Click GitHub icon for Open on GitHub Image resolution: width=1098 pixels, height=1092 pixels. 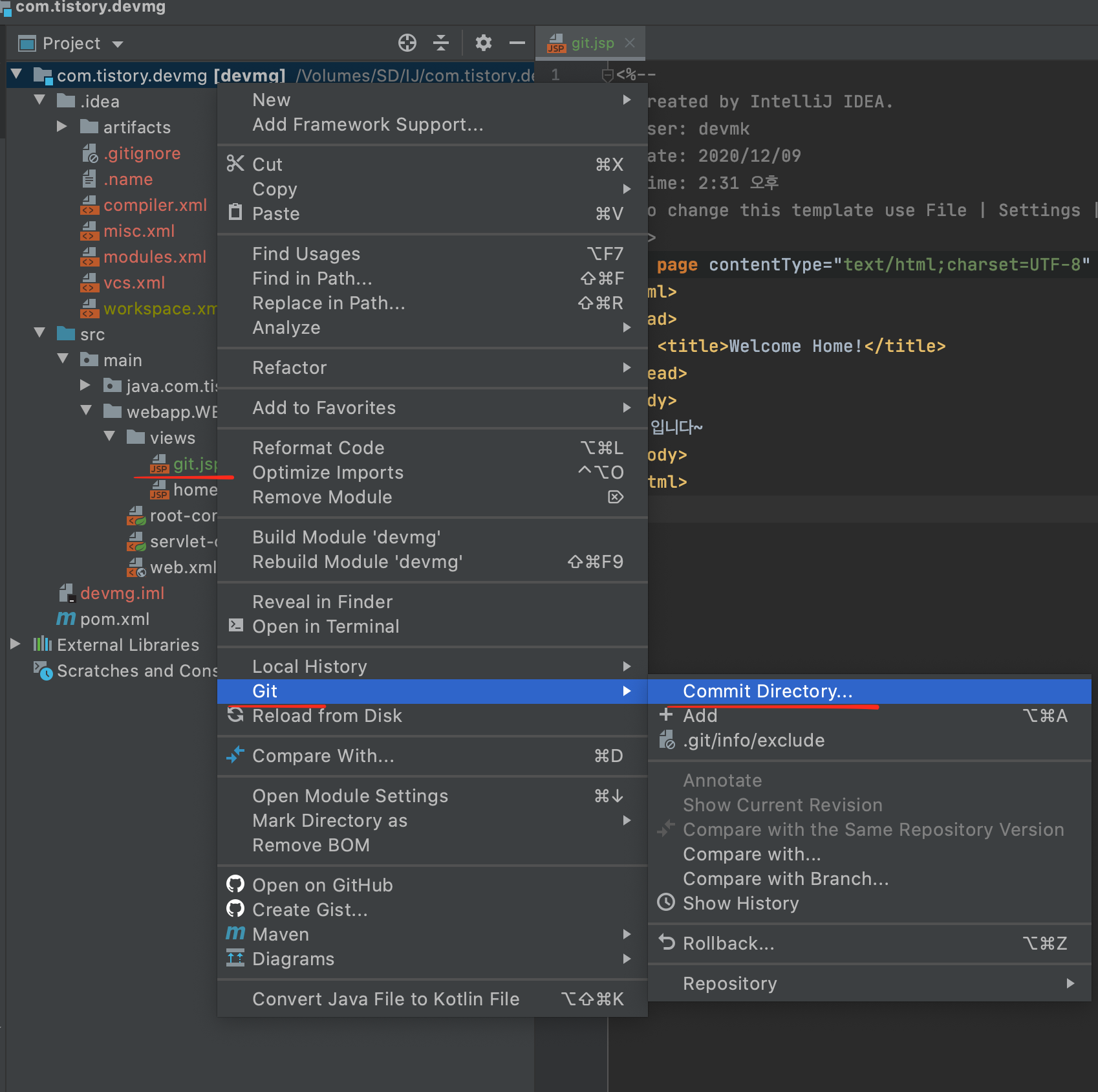pyautogui.click(x=235, y=884)
